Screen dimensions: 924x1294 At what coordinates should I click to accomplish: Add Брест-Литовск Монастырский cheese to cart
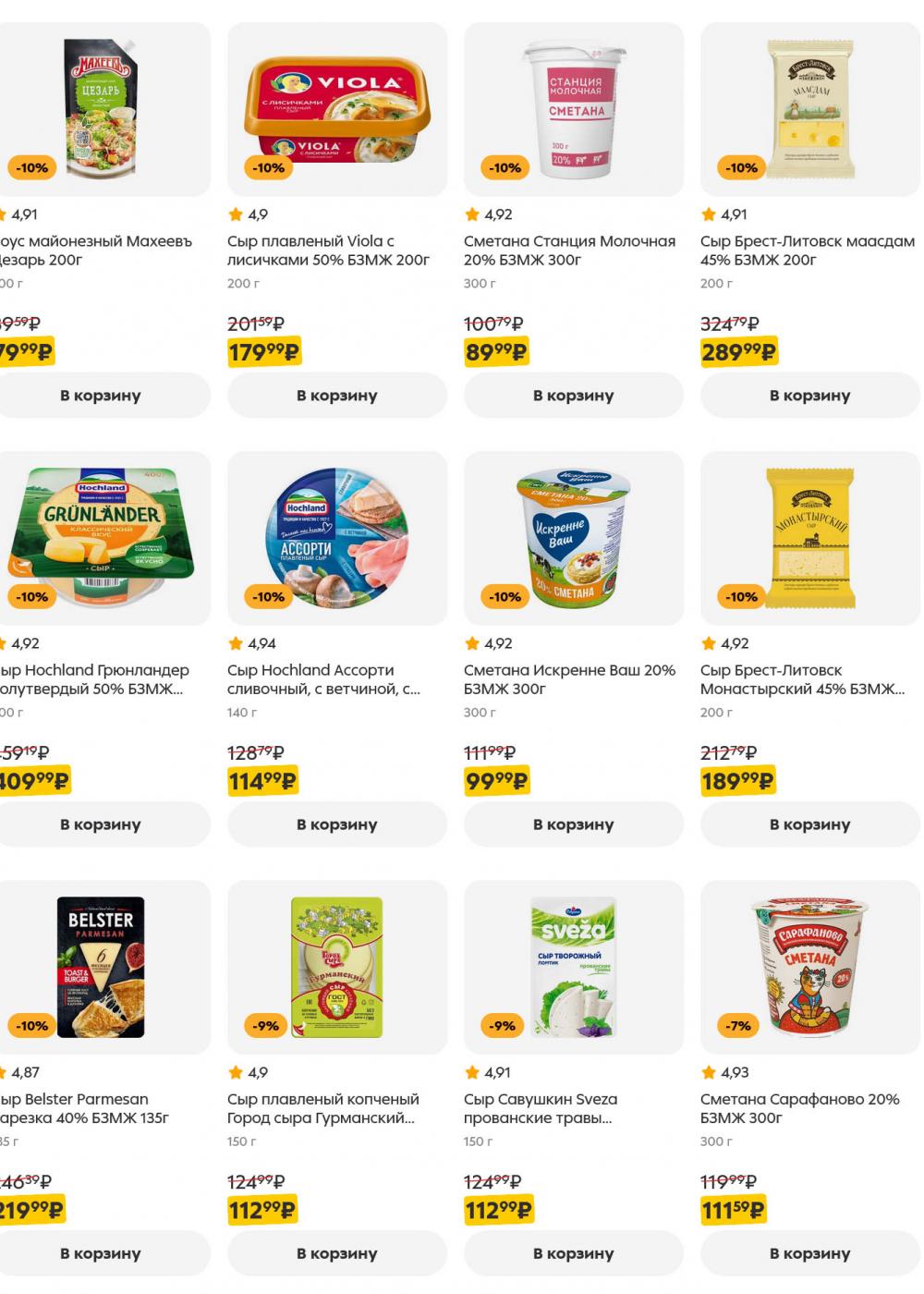[x=810, y=824]
